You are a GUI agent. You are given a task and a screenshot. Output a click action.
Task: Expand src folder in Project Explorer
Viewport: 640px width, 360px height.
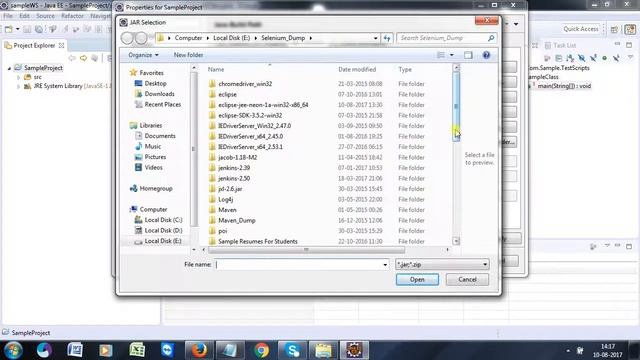tap(18, 77)
